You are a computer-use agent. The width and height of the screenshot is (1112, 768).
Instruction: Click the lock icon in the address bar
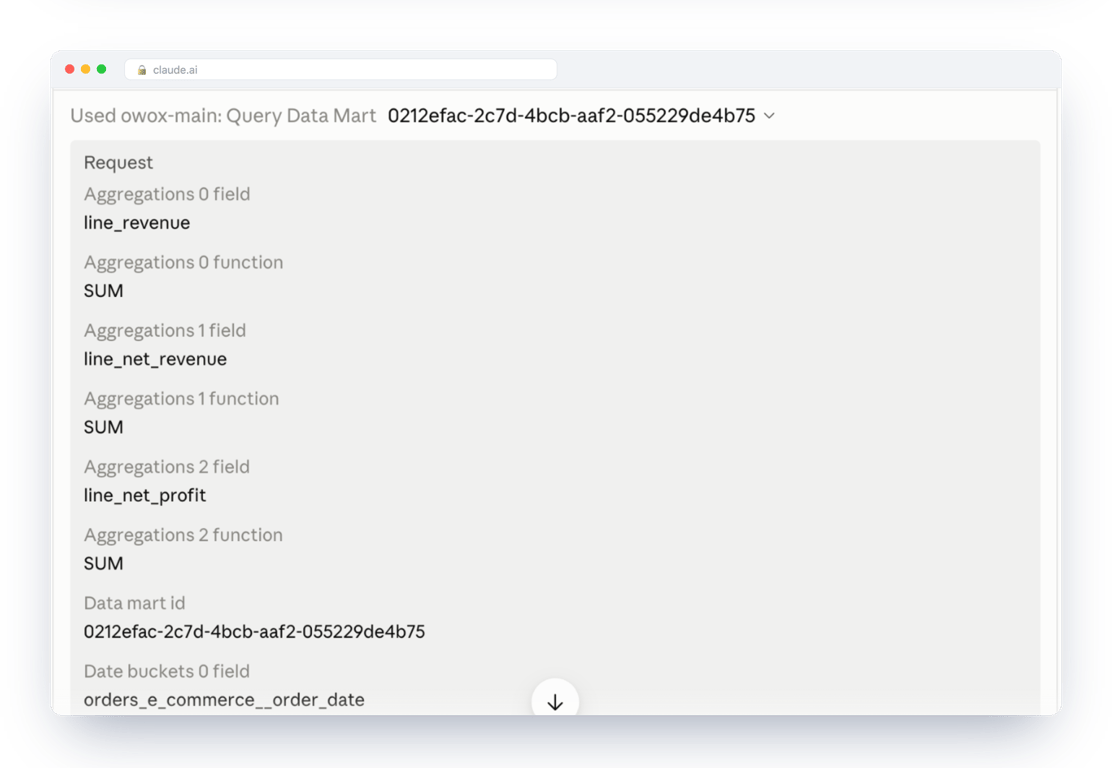click(x=142, y=70)
